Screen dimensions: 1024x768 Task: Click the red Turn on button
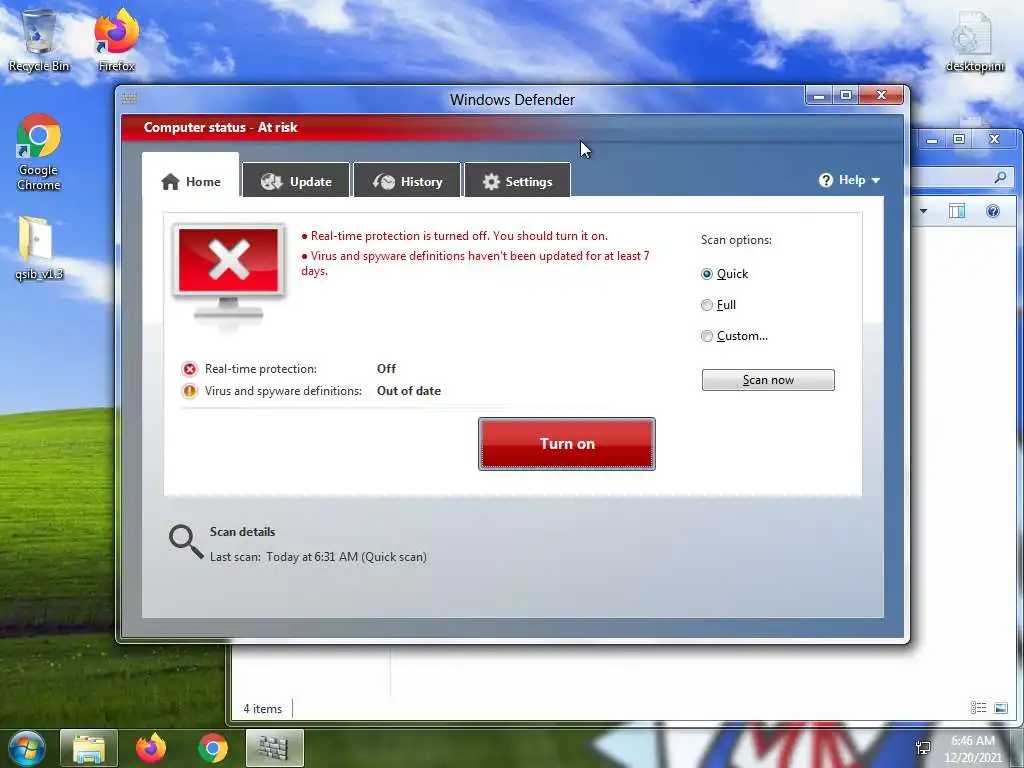(x=567, y=443)
